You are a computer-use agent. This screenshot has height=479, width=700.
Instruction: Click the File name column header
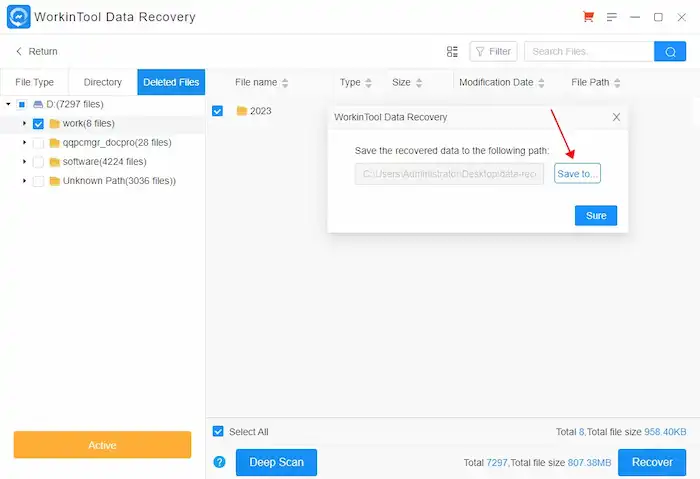(256, 83)
